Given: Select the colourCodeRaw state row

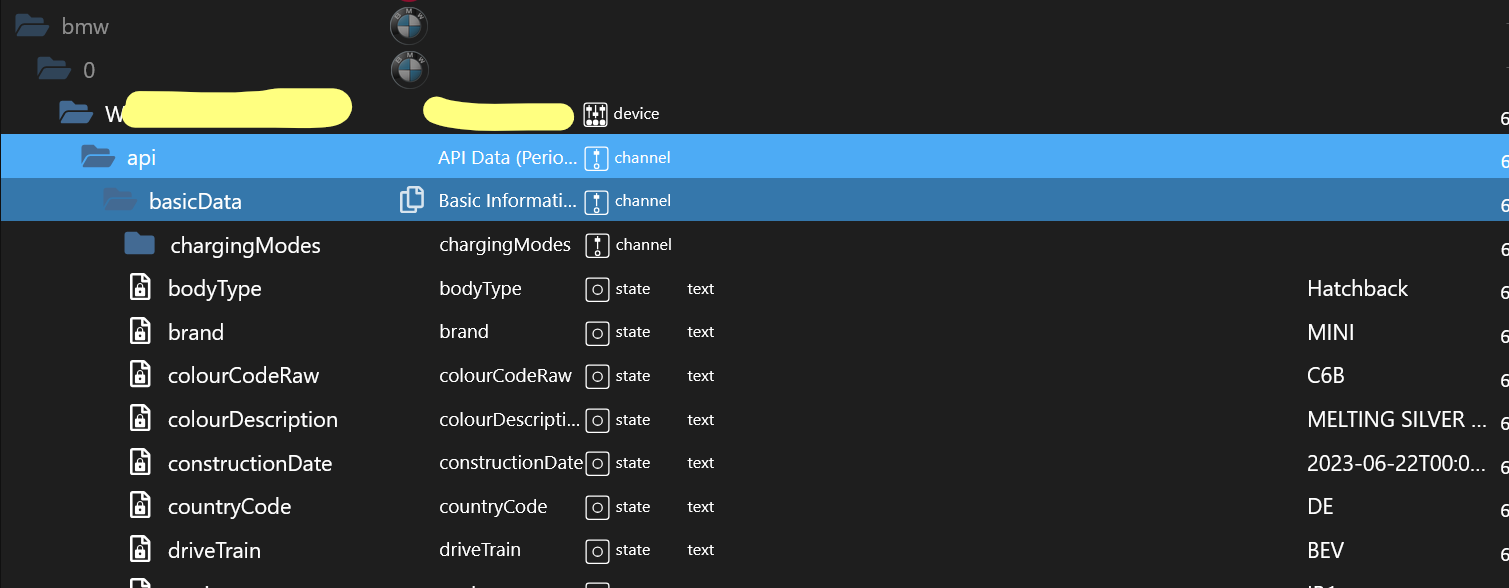Looking at the screenshot, I should click(244, 376).
